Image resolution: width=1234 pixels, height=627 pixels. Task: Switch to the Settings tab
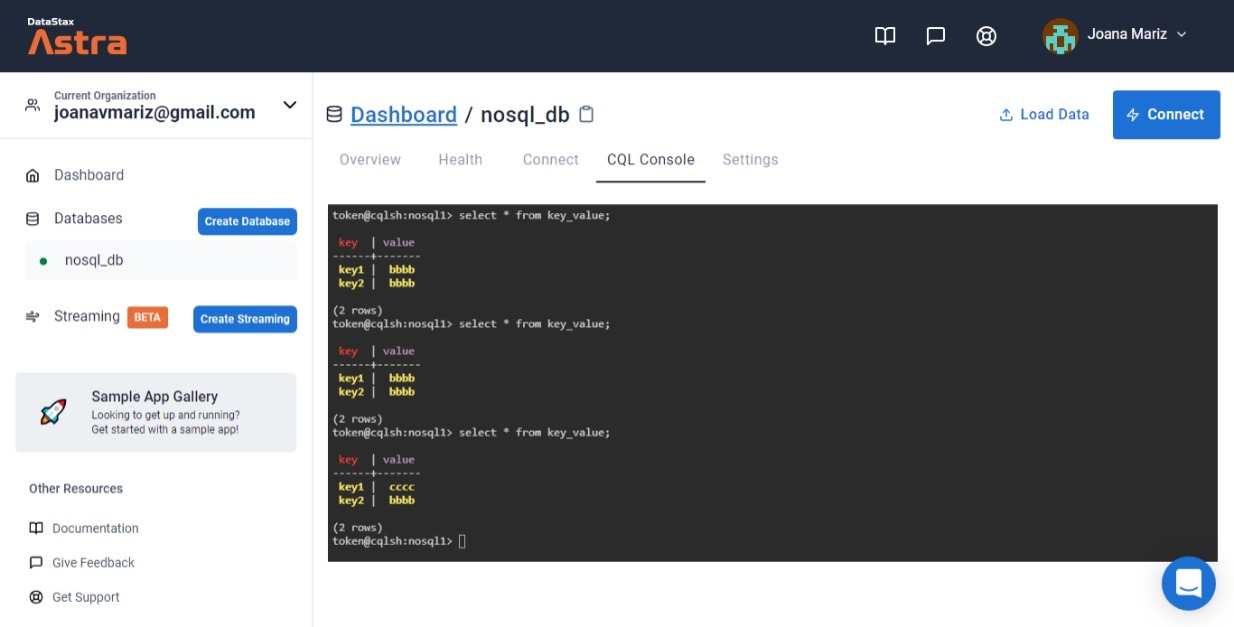750,159
